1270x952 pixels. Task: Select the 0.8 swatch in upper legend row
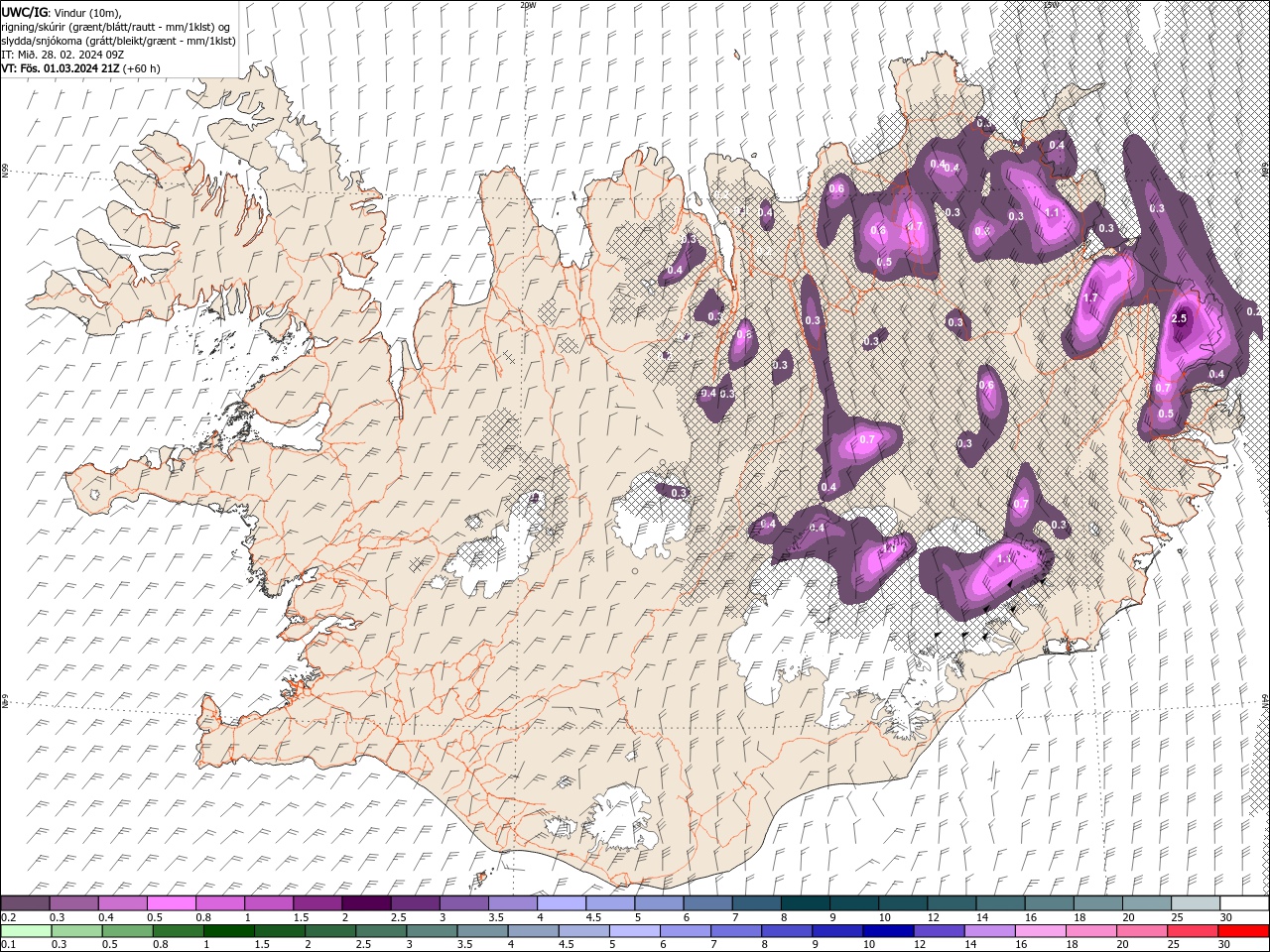click(x=220, y=903)
